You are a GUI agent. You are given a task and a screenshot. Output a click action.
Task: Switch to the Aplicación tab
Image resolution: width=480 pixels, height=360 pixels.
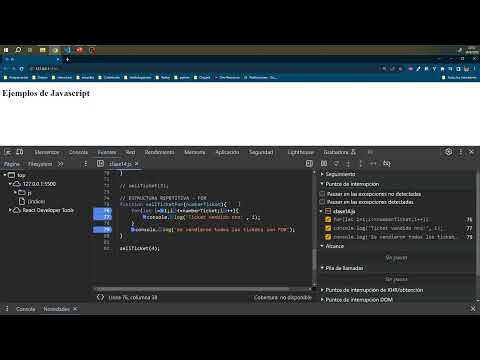(227, 152)
